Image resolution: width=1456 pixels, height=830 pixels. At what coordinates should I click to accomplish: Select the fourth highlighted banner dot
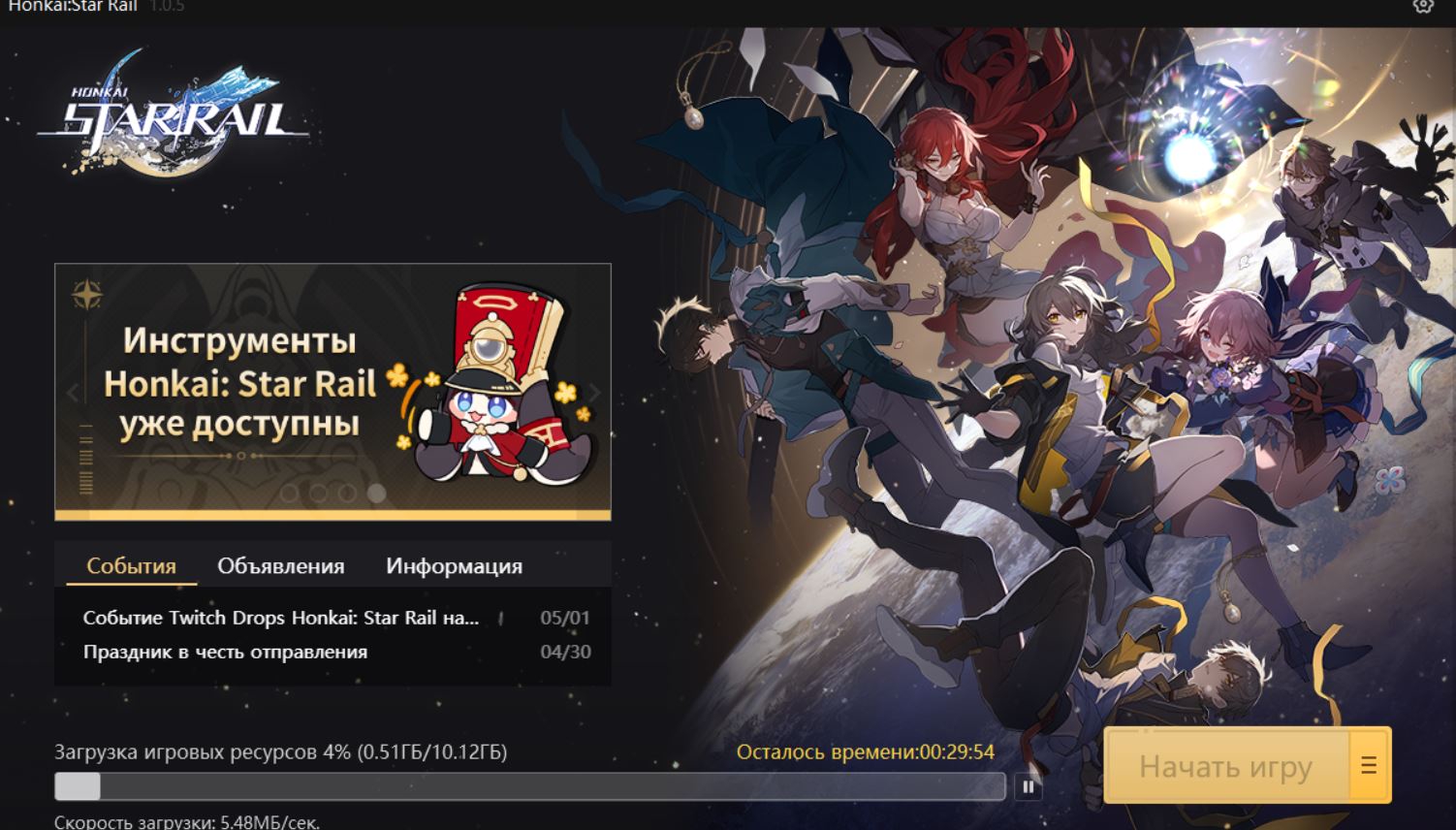click(377, 493)
